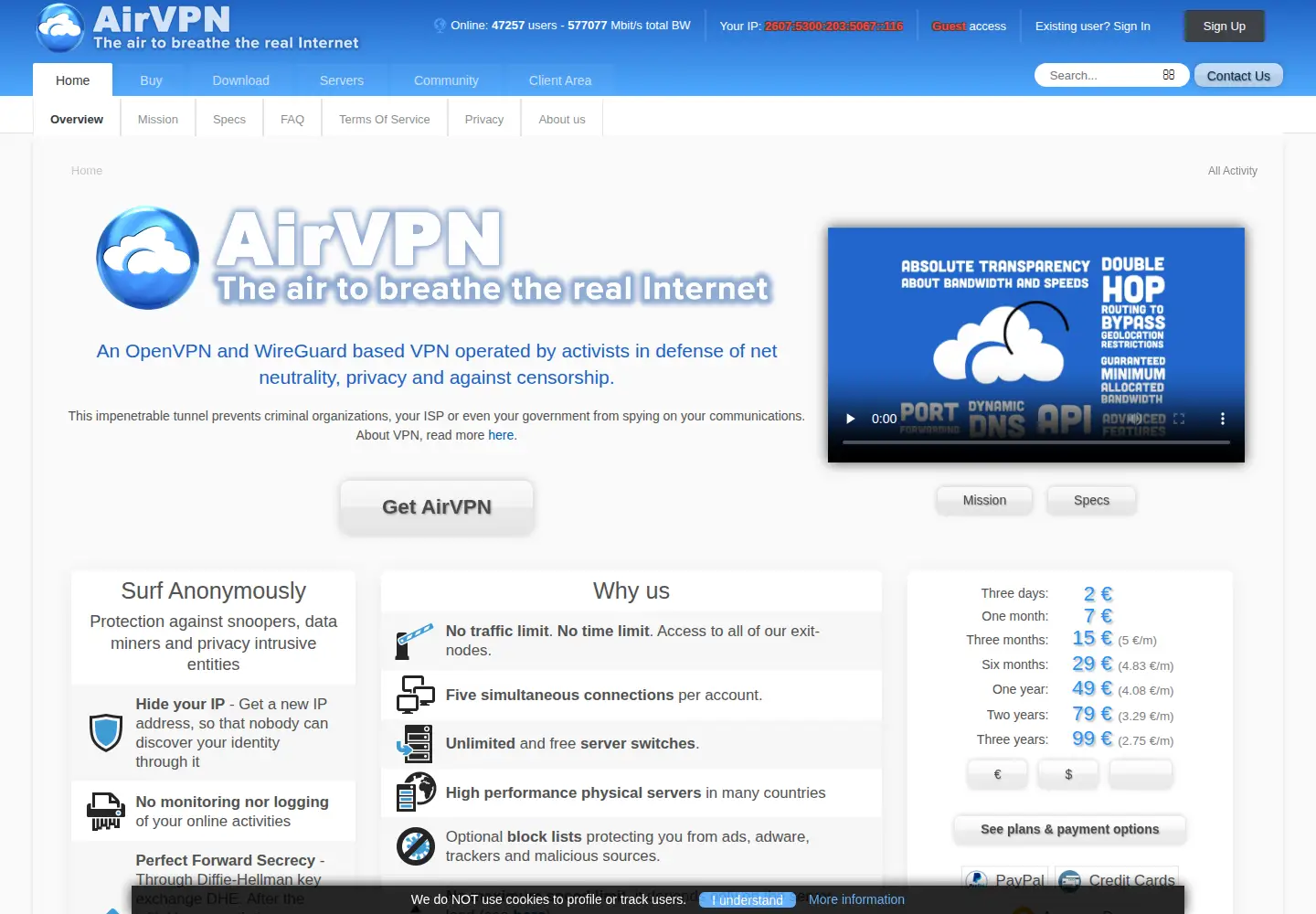Select the About us sub-tab

tap(562, 119)
